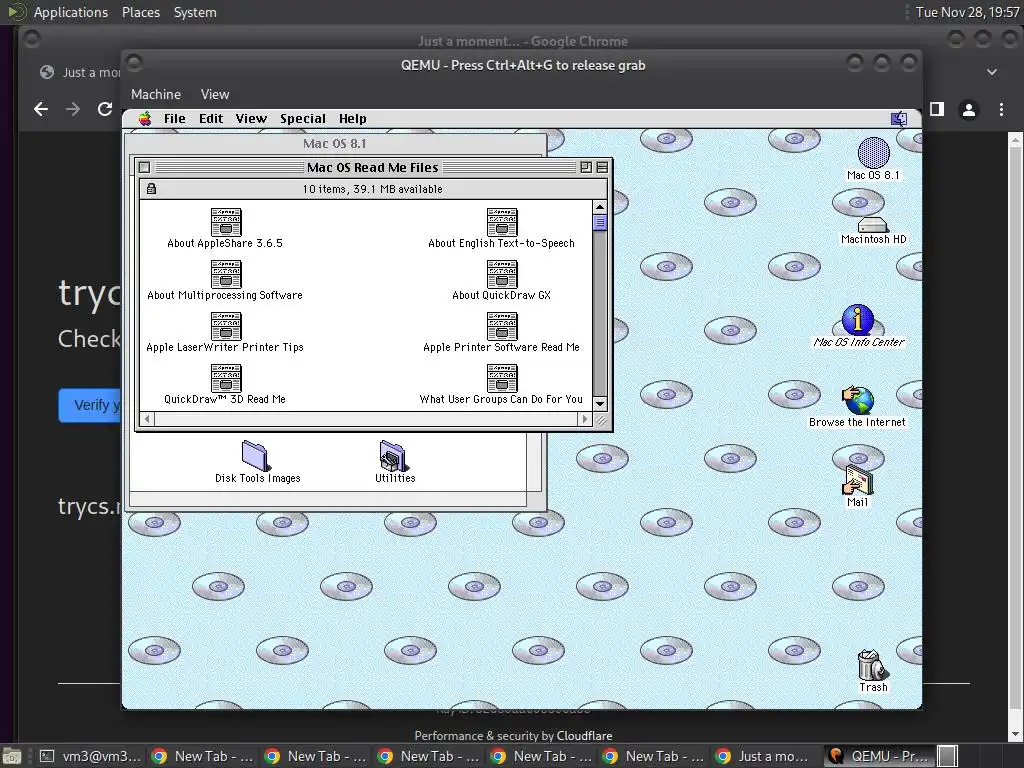Click the right scroll arrow in Read Me Files
This screenshot has height=768, width=1024.
click(x=585, y=419)
